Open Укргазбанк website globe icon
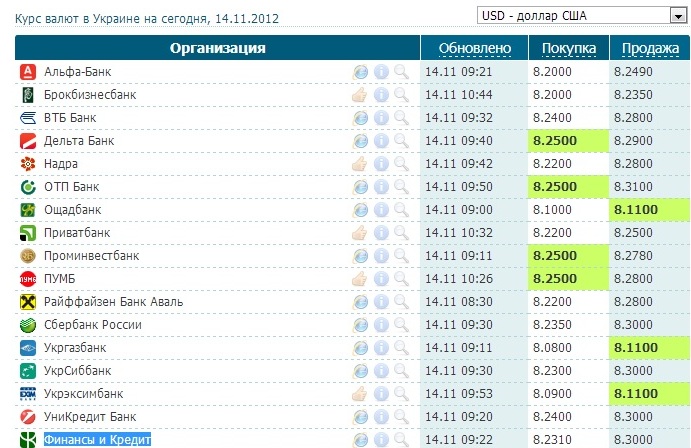Viewport: 691px width, 448px height. pyautogui.click(x=360, y=348)
